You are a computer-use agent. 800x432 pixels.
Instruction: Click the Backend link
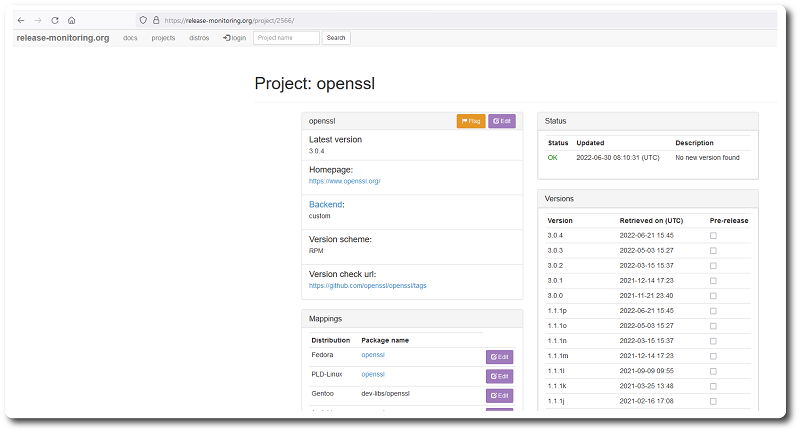pyautogui.click(x=326, y=205)
